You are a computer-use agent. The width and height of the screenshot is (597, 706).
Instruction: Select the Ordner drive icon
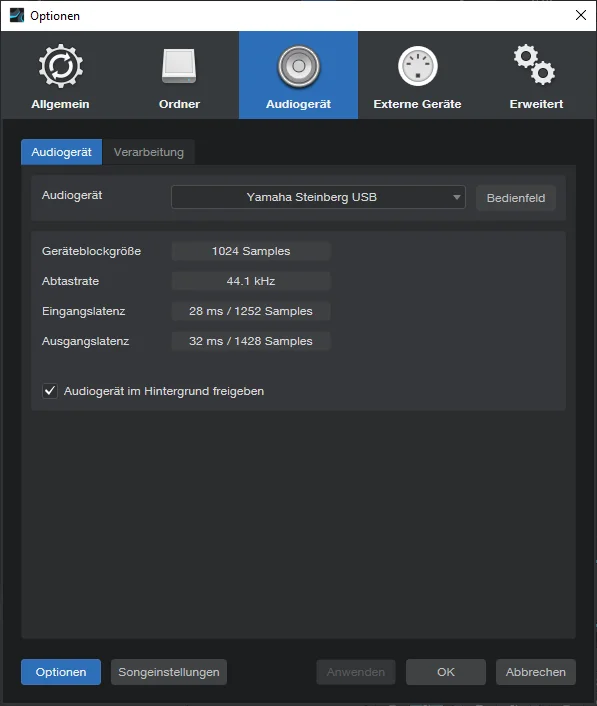point(179,66)
